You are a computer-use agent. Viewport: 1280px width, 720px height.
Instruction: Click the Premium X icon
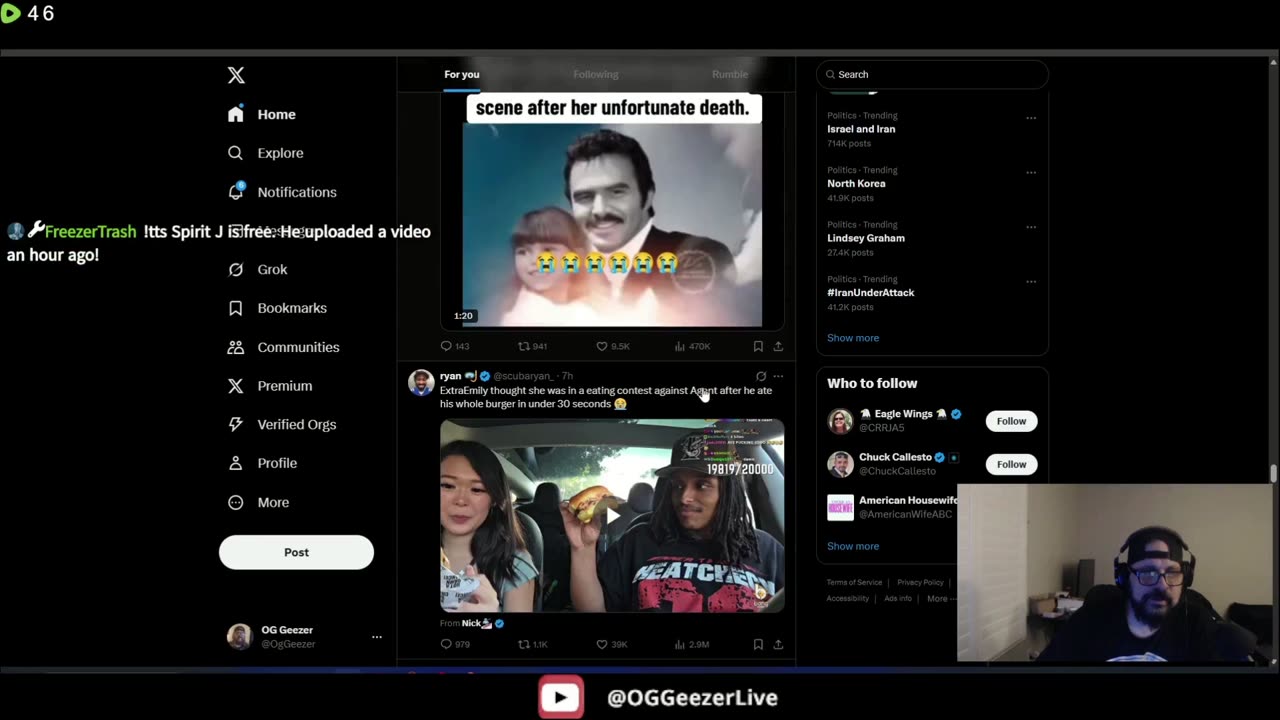pos(236,385)
